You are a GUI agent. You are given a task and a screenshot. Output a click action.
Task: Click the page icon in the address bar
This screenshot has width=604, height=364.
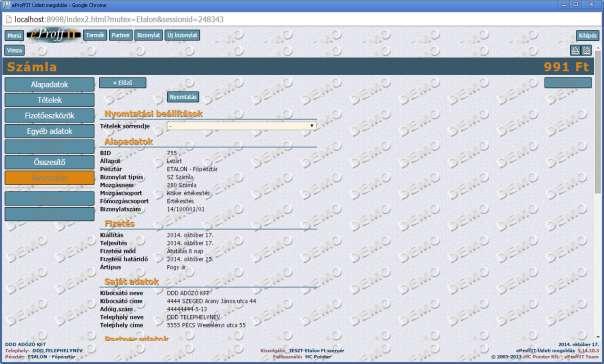9,19
